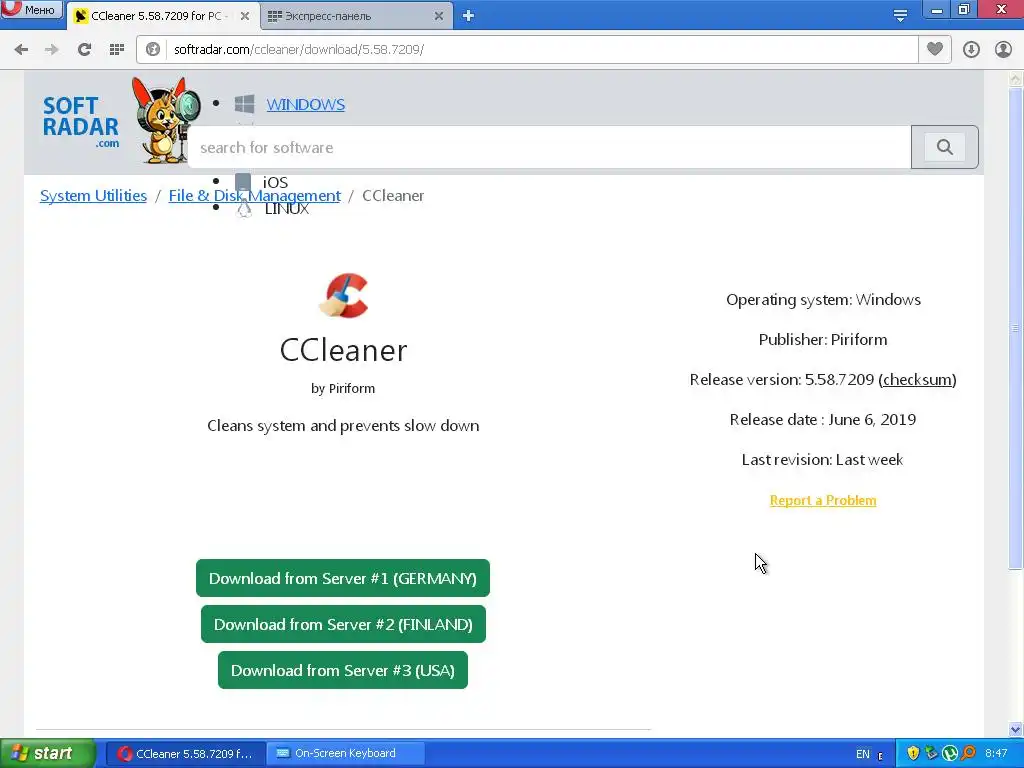The width and height of the screenshot is (1024, 768).
Task: Open the Opera Меню button
Action: coord(31,9)
